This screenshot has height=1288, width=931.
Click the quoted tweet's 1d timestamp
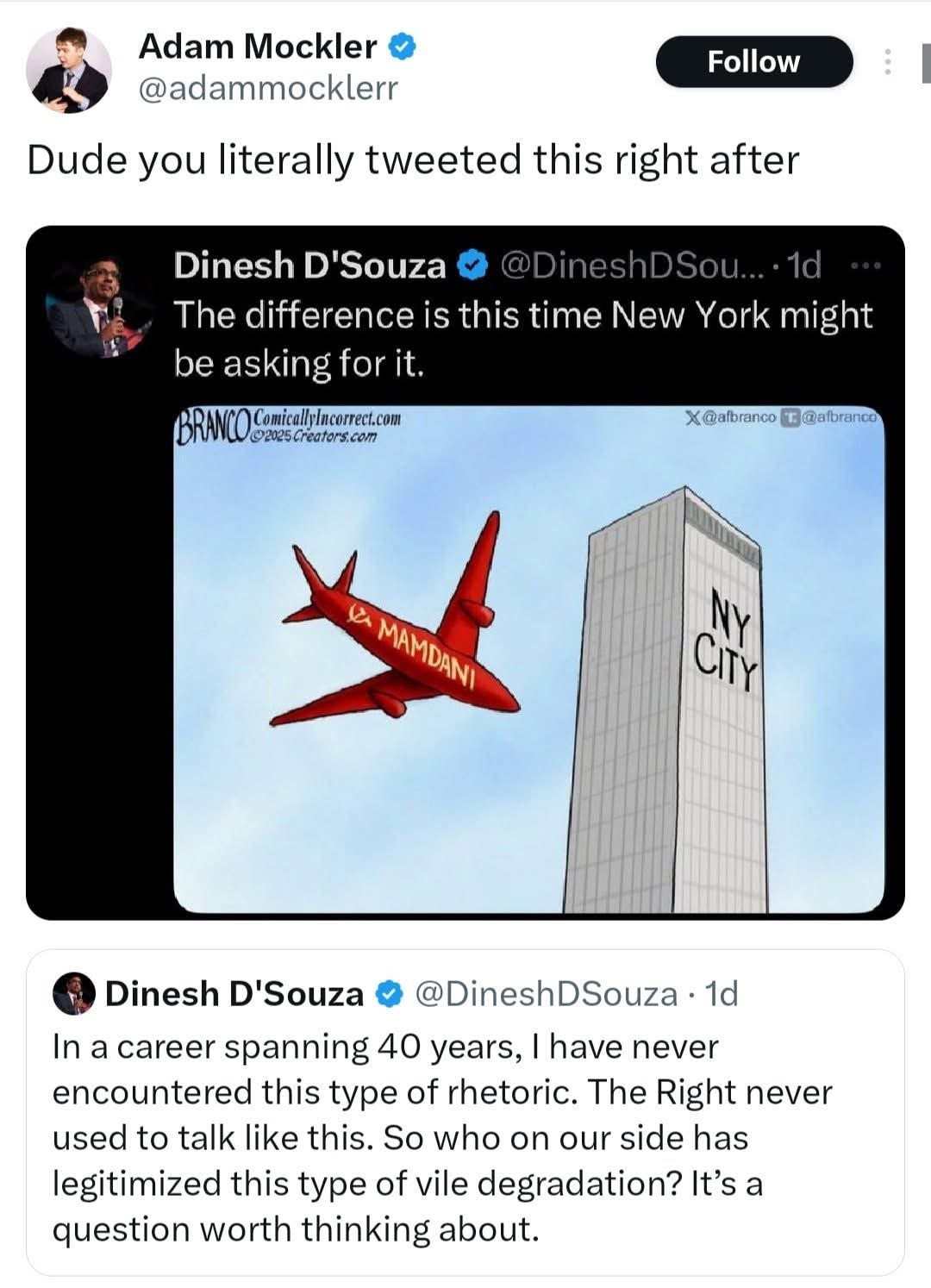click(722, 994)
